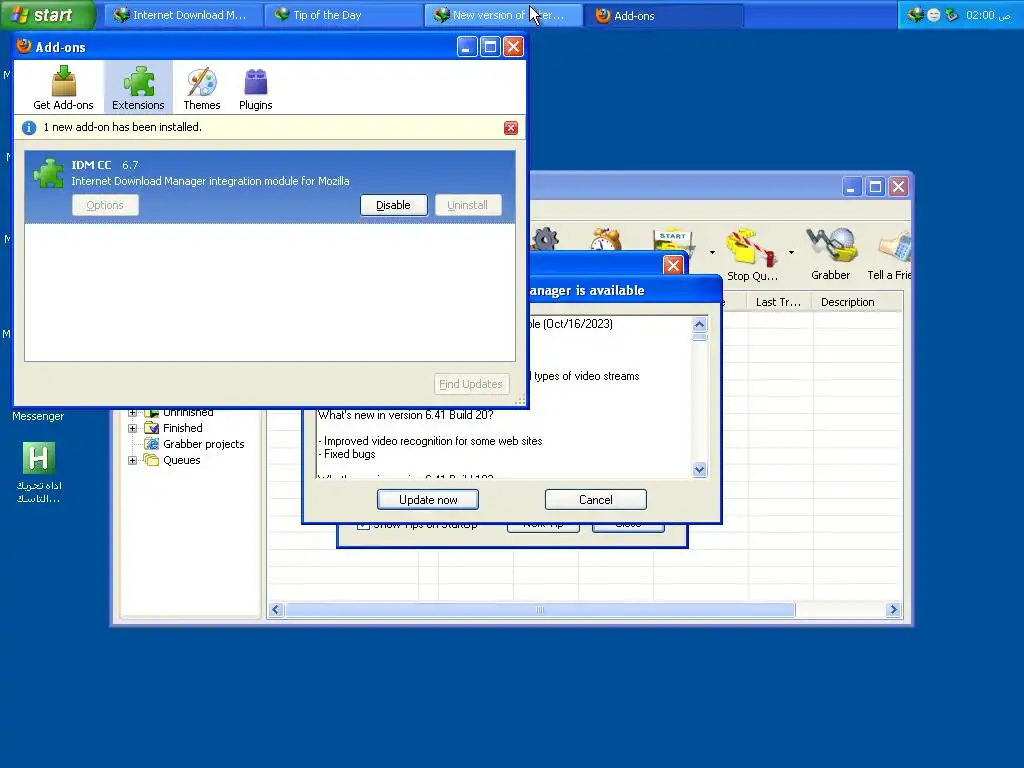Click 'Improved video recognition' changelog line
The image size is (1024, 768).
[x=430, y=441]
